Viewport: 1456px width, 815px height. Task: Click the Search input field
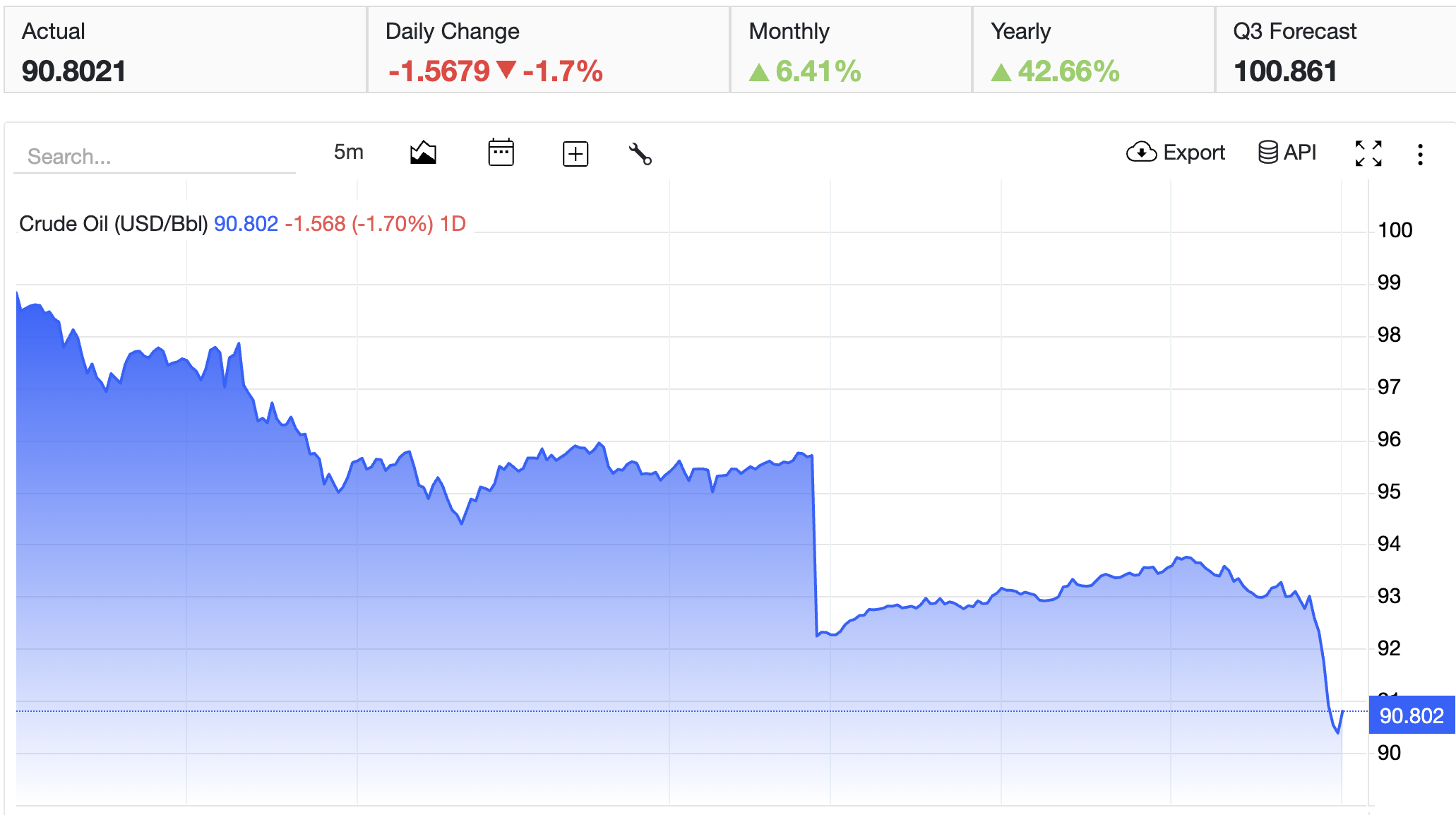[155, 156]
